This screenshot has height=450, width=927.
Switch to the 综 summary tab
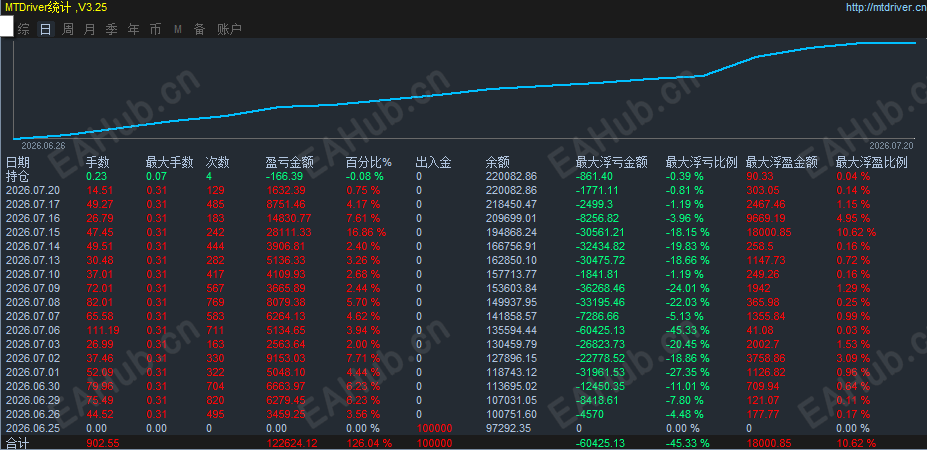click(x=24, y=29)
